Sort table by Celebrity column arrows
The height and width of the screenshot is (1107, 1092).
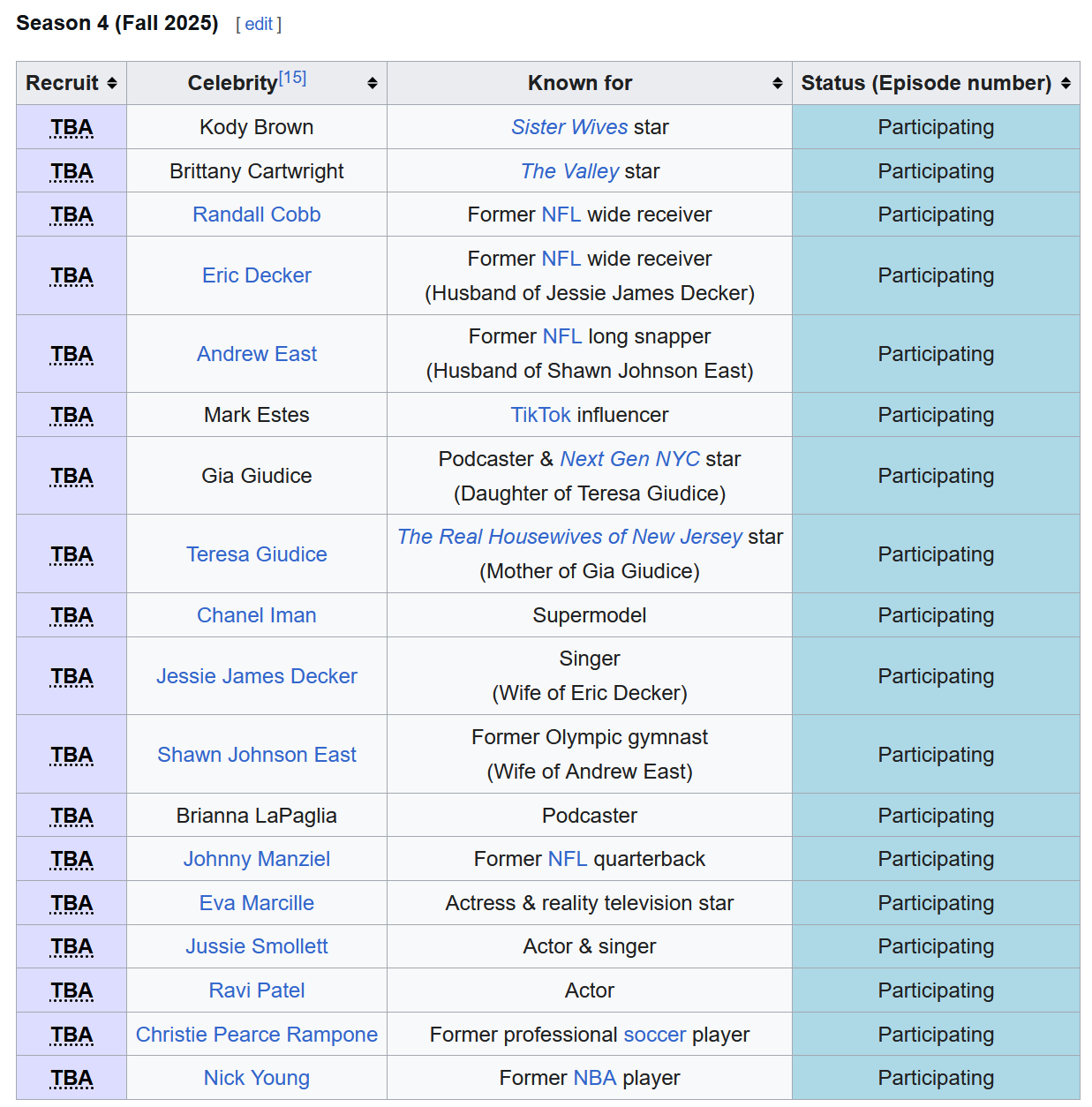coord(373,83)
